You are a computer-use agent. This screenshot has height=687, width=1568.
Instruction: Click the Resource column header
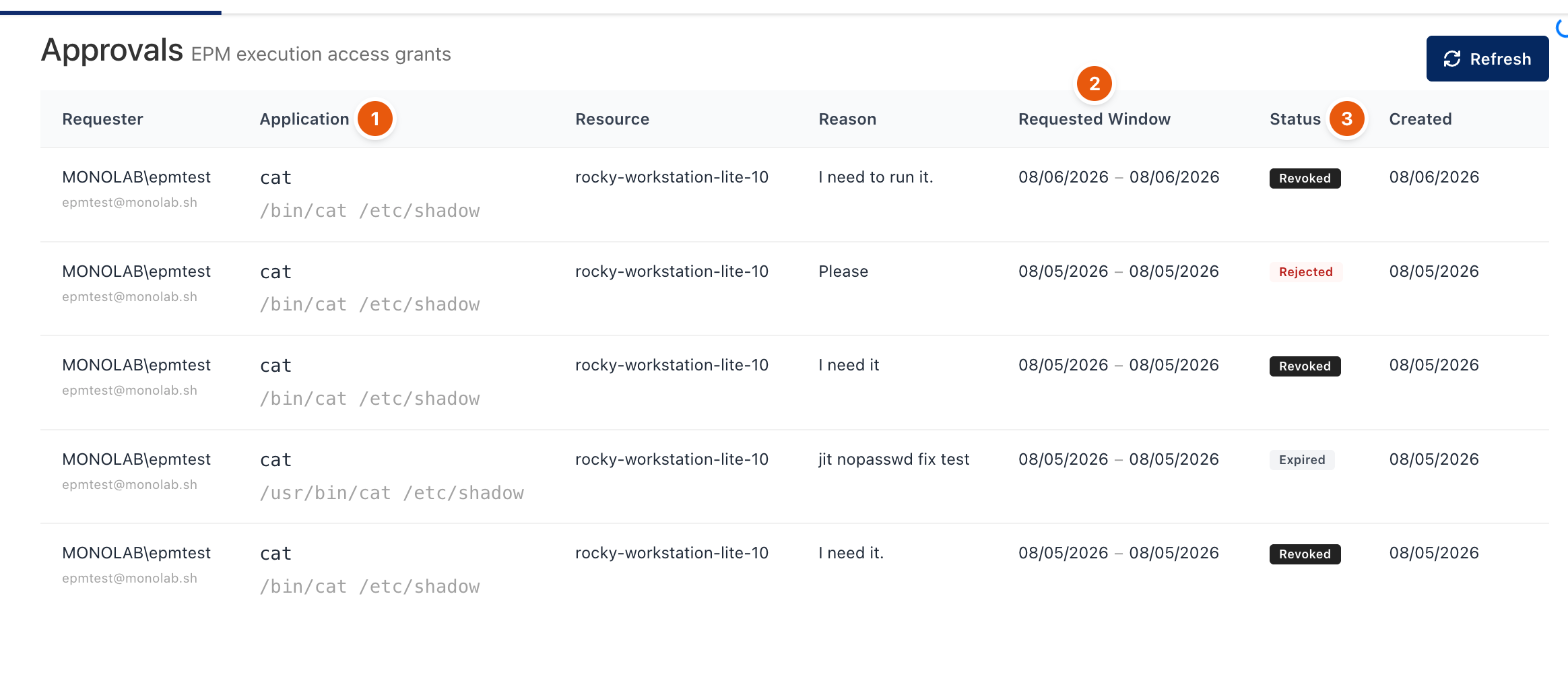(612, 119)
